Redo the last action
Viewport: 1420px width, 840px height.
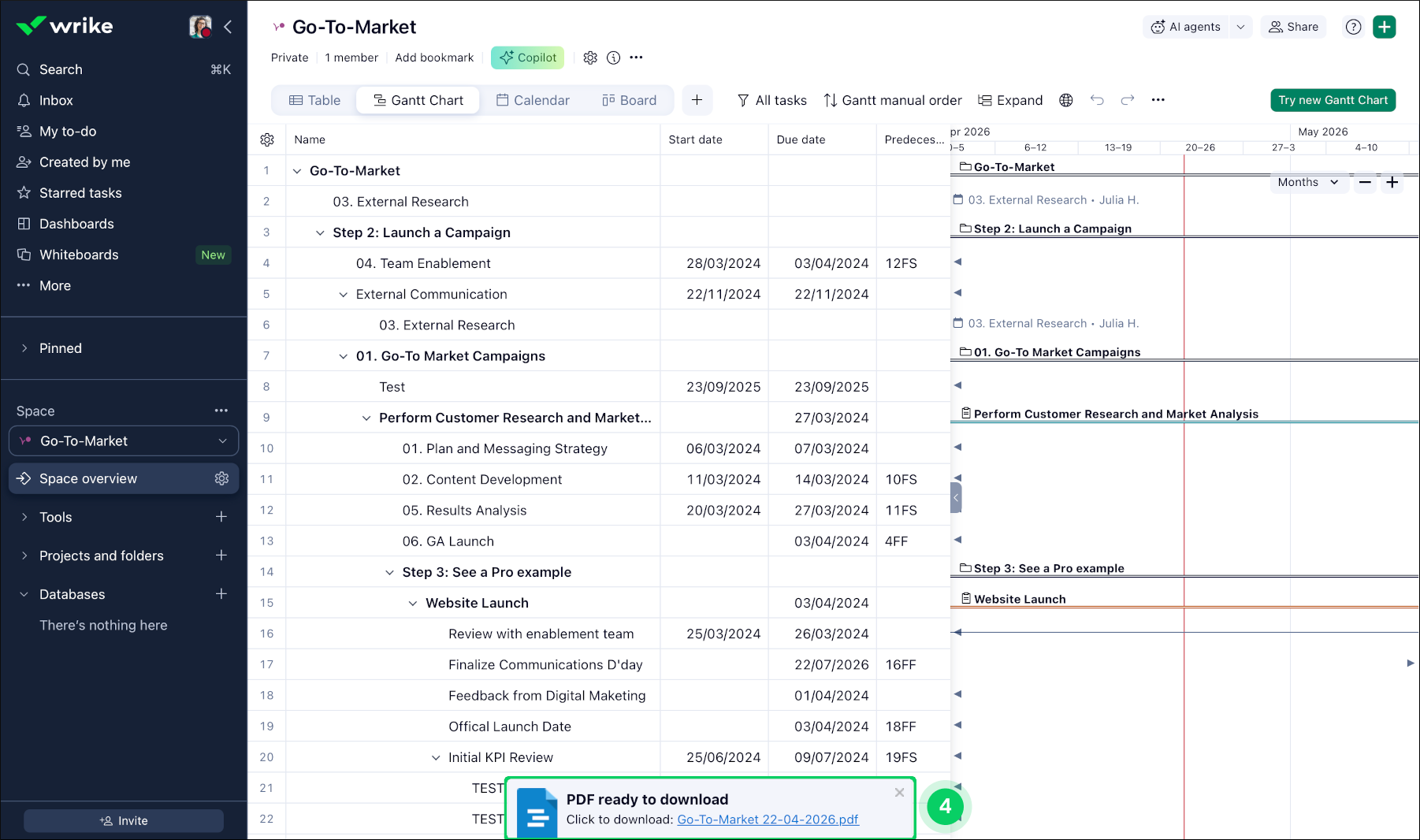tap(1128, 100)
